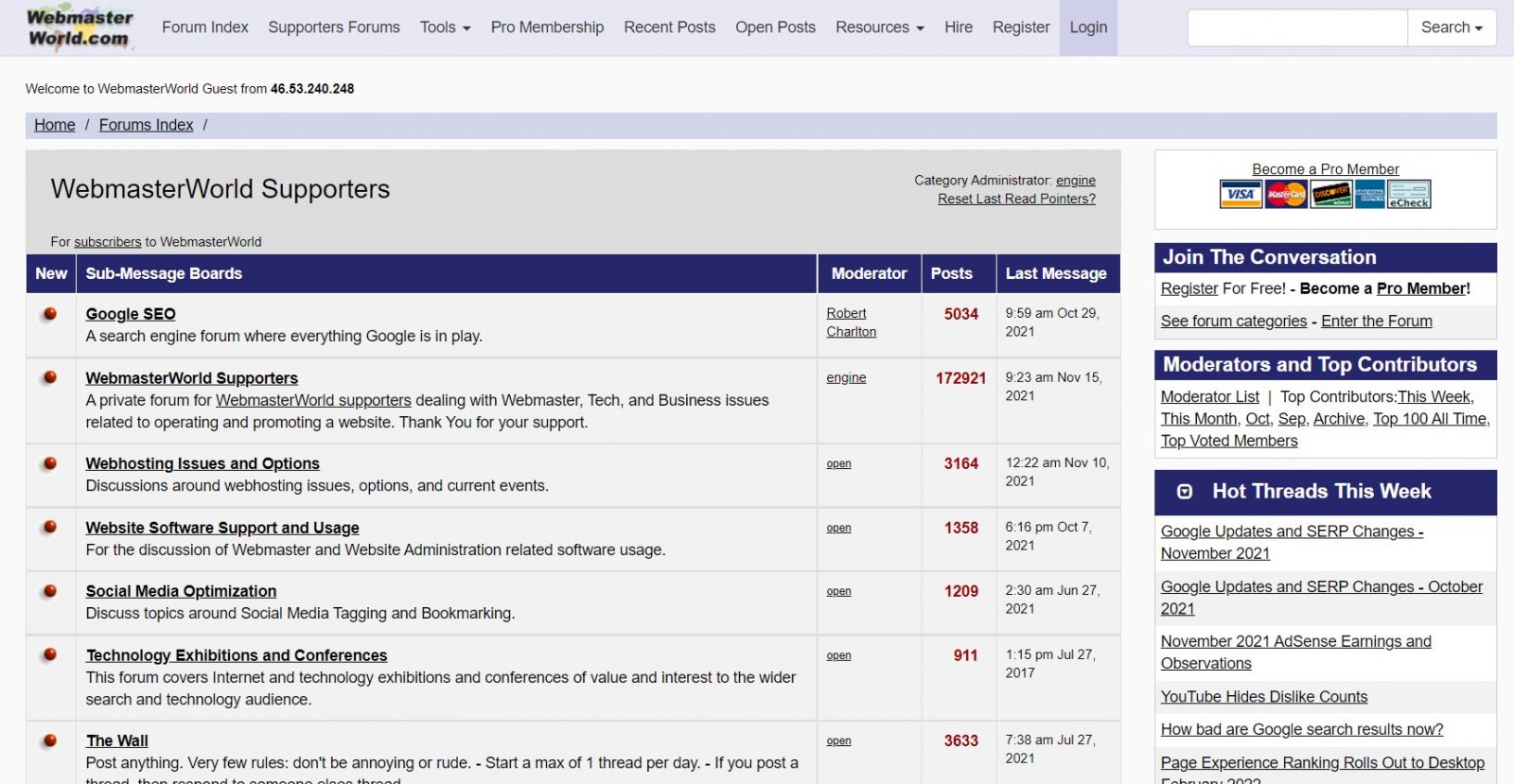The width and height of the screenshot is (1514, 784).
Task: View the Top 100 All Time contributors
Action: pos(1429,419)
